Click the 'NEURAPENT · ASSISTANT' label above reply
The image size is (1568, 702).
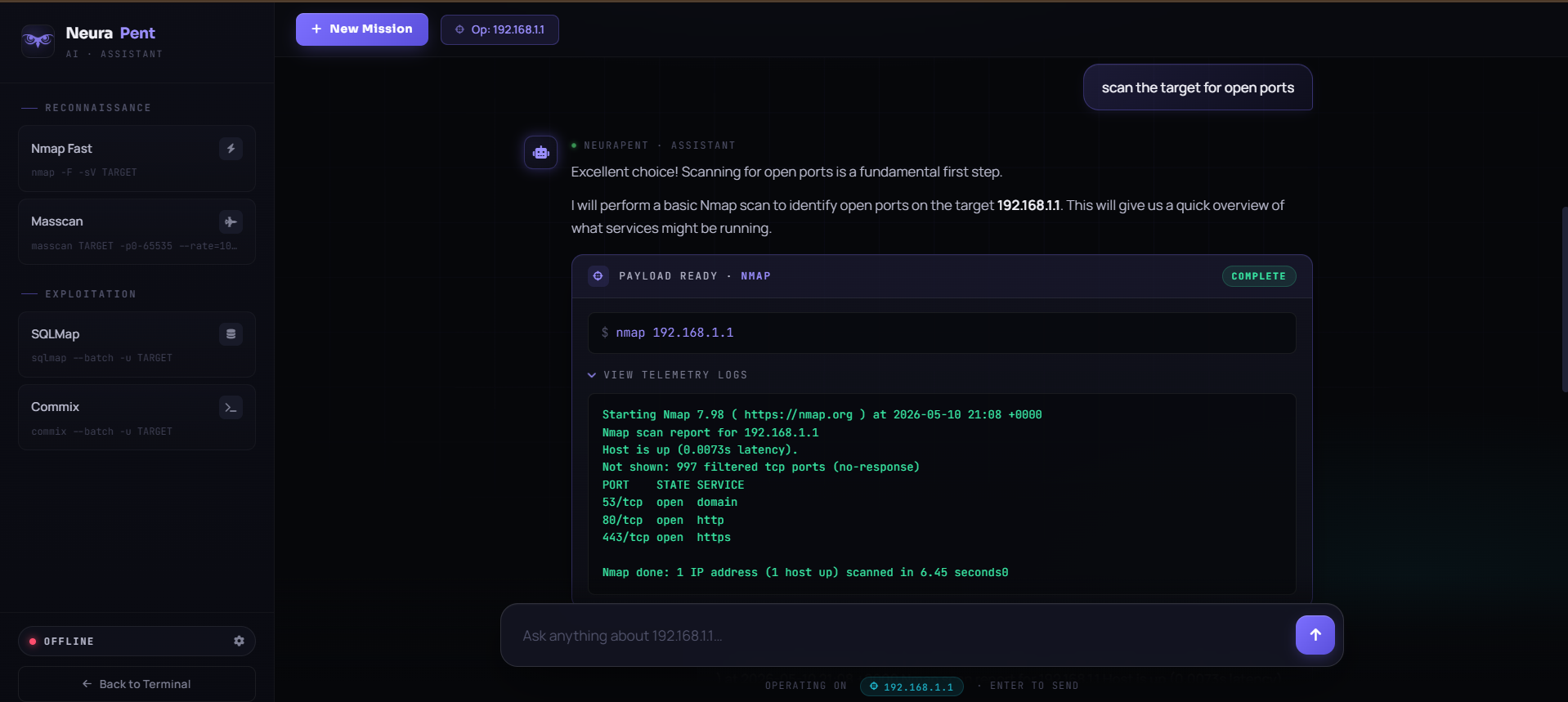coord(659,145)
